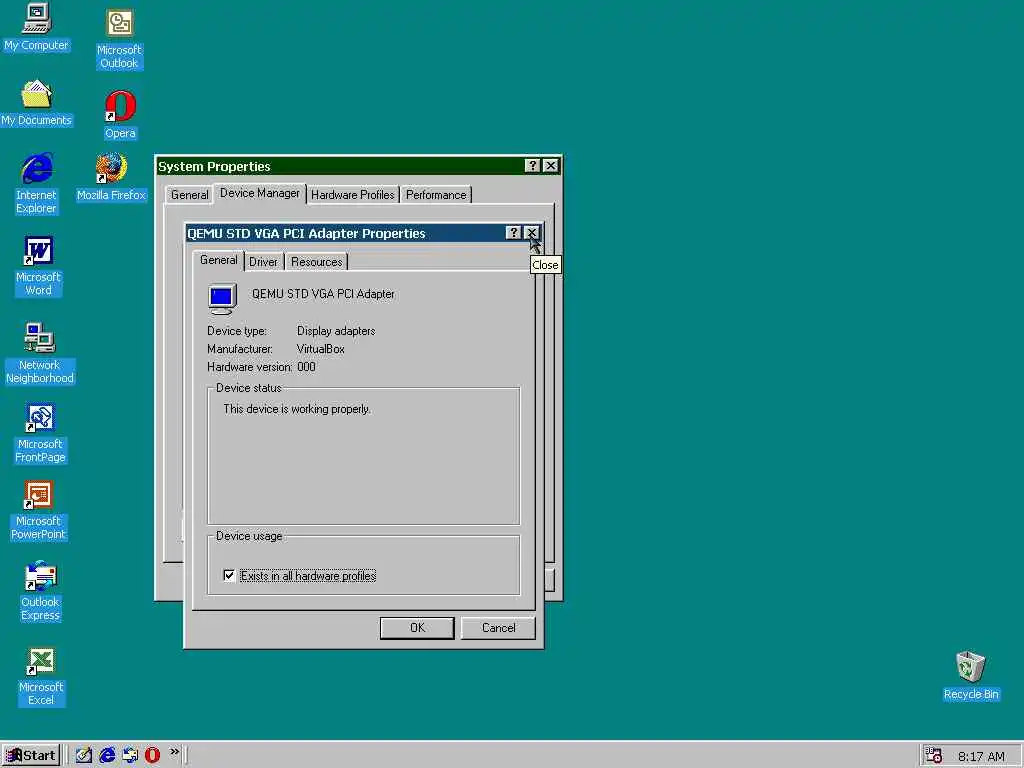Image resolution: width=1024 pixels, height=768 pixels.
Task: Click the monitor icon in adapter properties
Action: pos(222,299)
